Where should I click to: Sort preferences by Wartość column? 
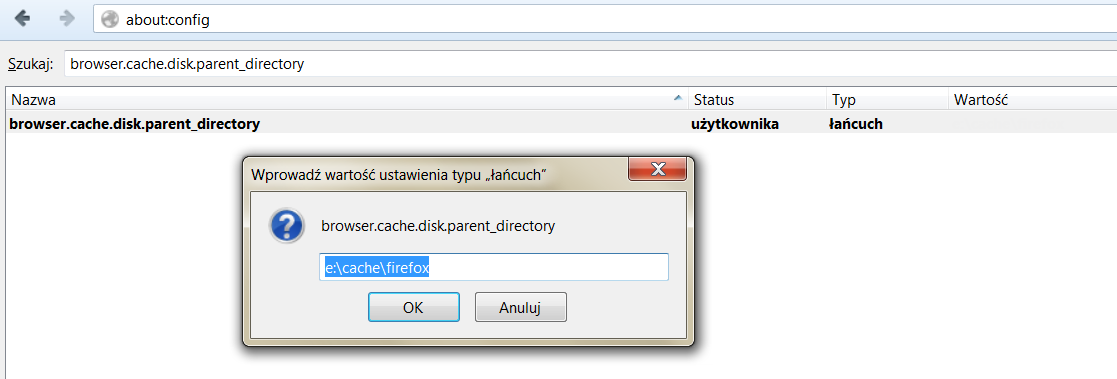(x=1033, y=100)
